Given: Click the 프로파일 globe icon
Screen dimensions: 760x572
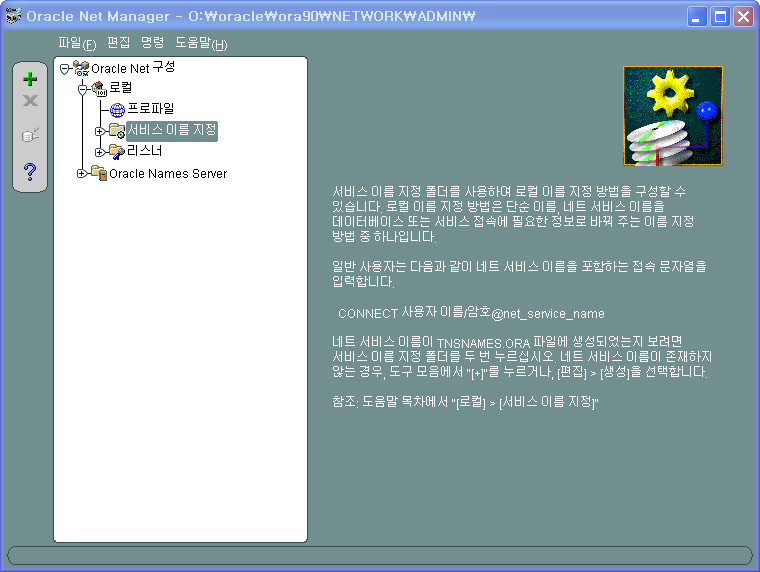Looking at the screenshot, I should click(x=117, y=110).
